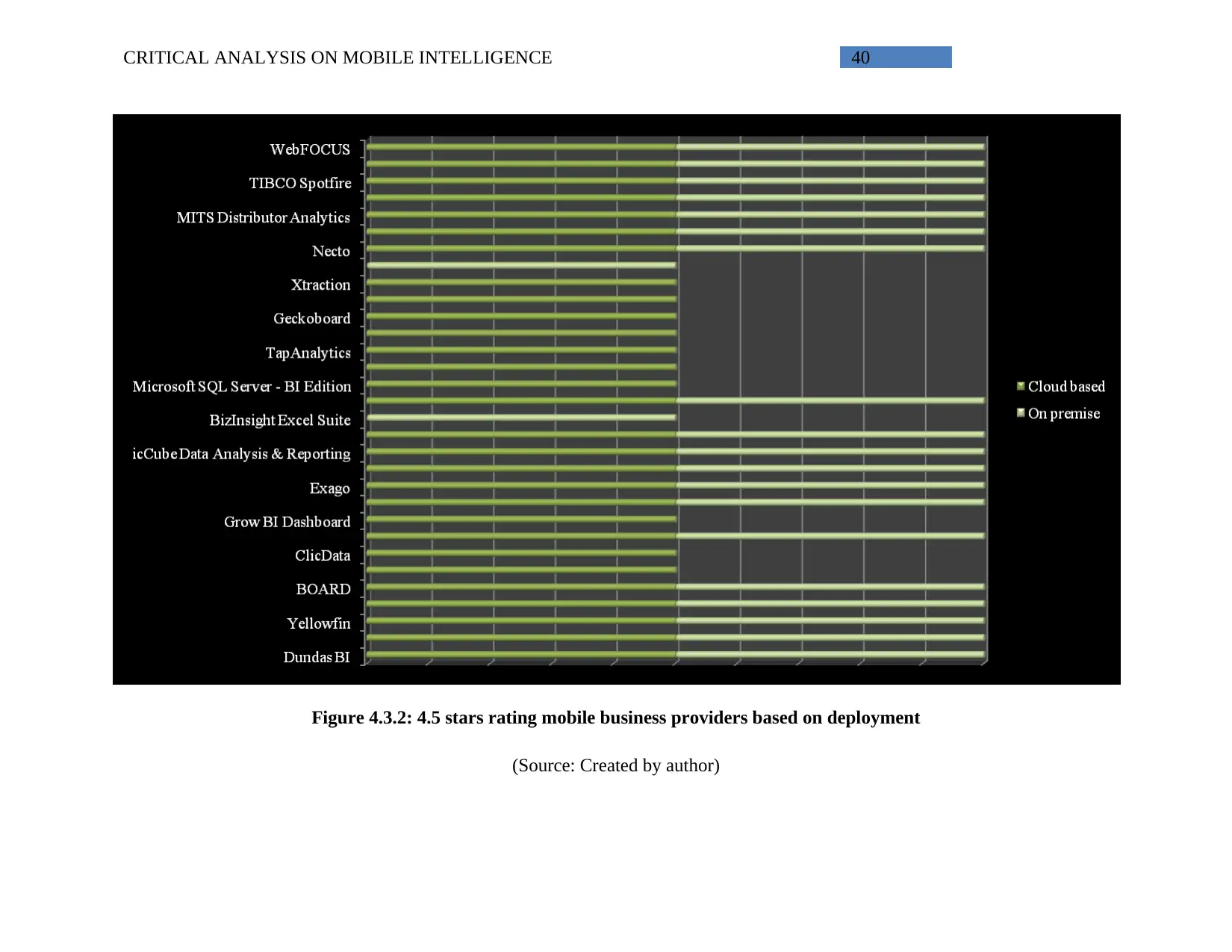Click the Figure 4.3.2 caption
Screen dimensions: 1232x952
point(615,718)
